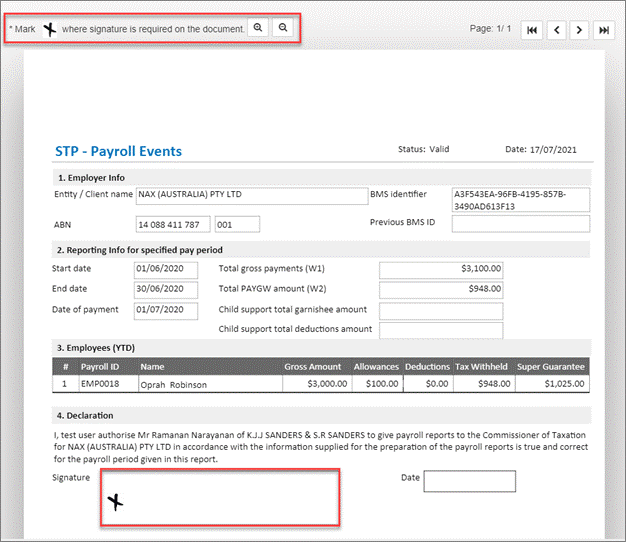Click the Child support total garnishee amount field
The width and height of the screenshot is (626, 542).
coord(441,311)
